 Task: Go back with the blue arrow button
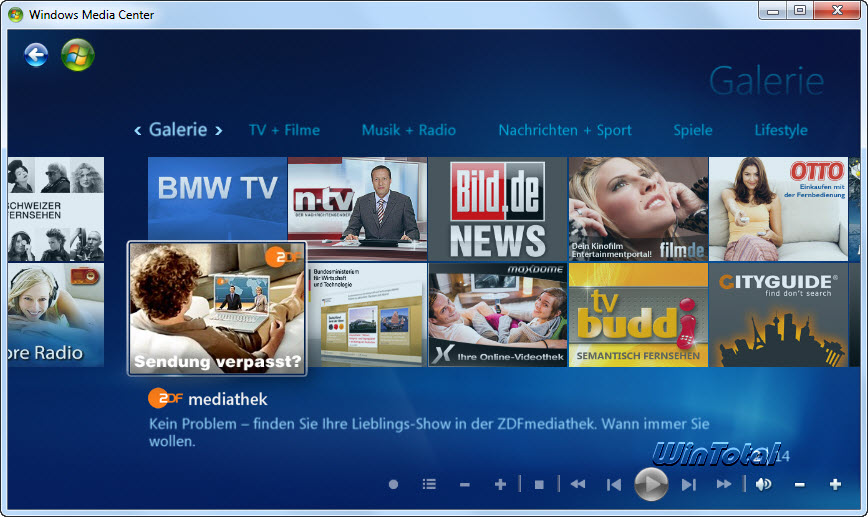coord(36,55)
